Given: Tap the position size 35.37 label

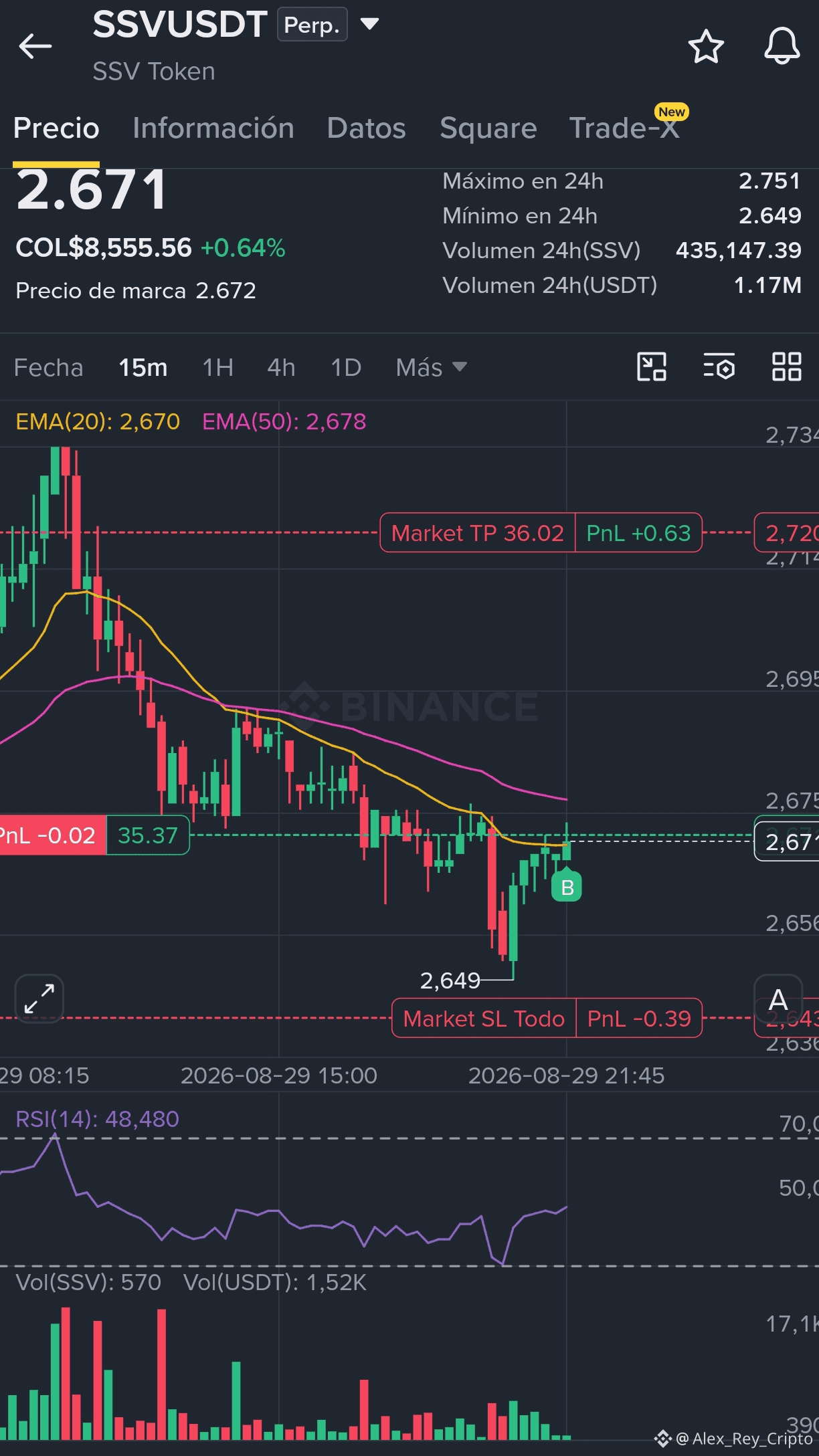Looking at the screenshot, I should [x=148, y=835].
